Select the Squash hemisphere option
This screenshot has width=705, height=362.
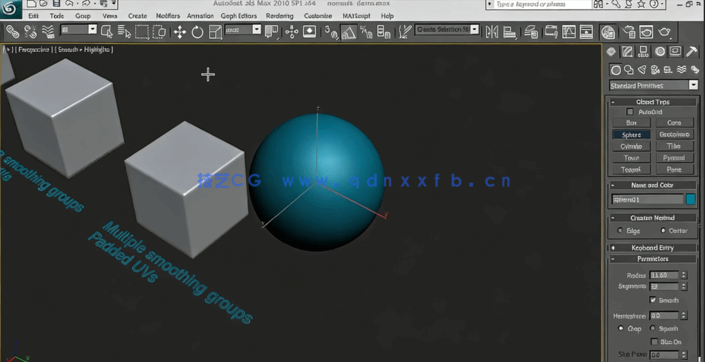click(x=652, y=329)
